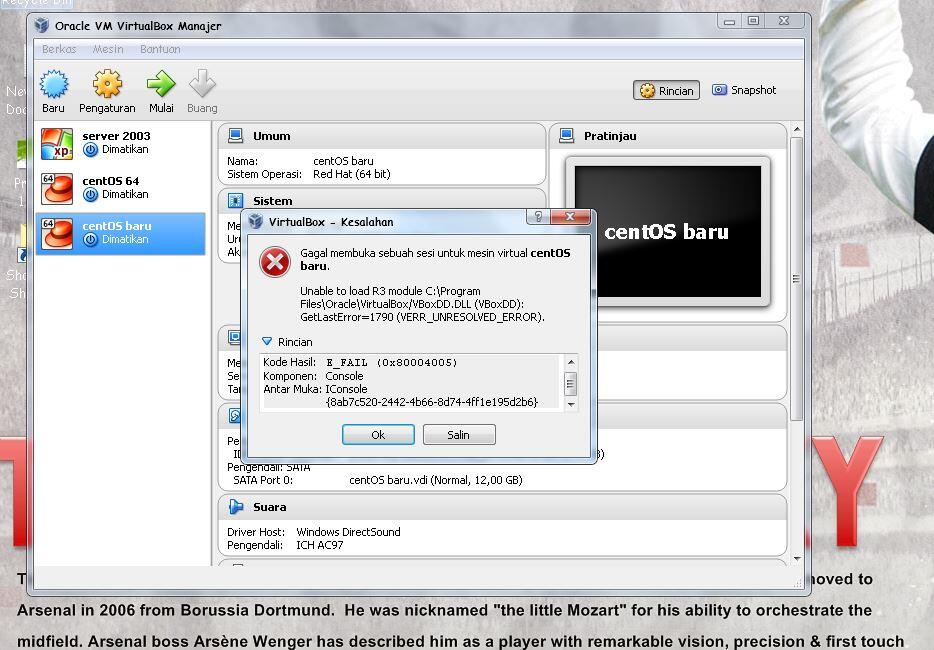Click 'SATA Port 0:' label
The width and height of the screenshot is (934, 650).
(x=263, y=480)
